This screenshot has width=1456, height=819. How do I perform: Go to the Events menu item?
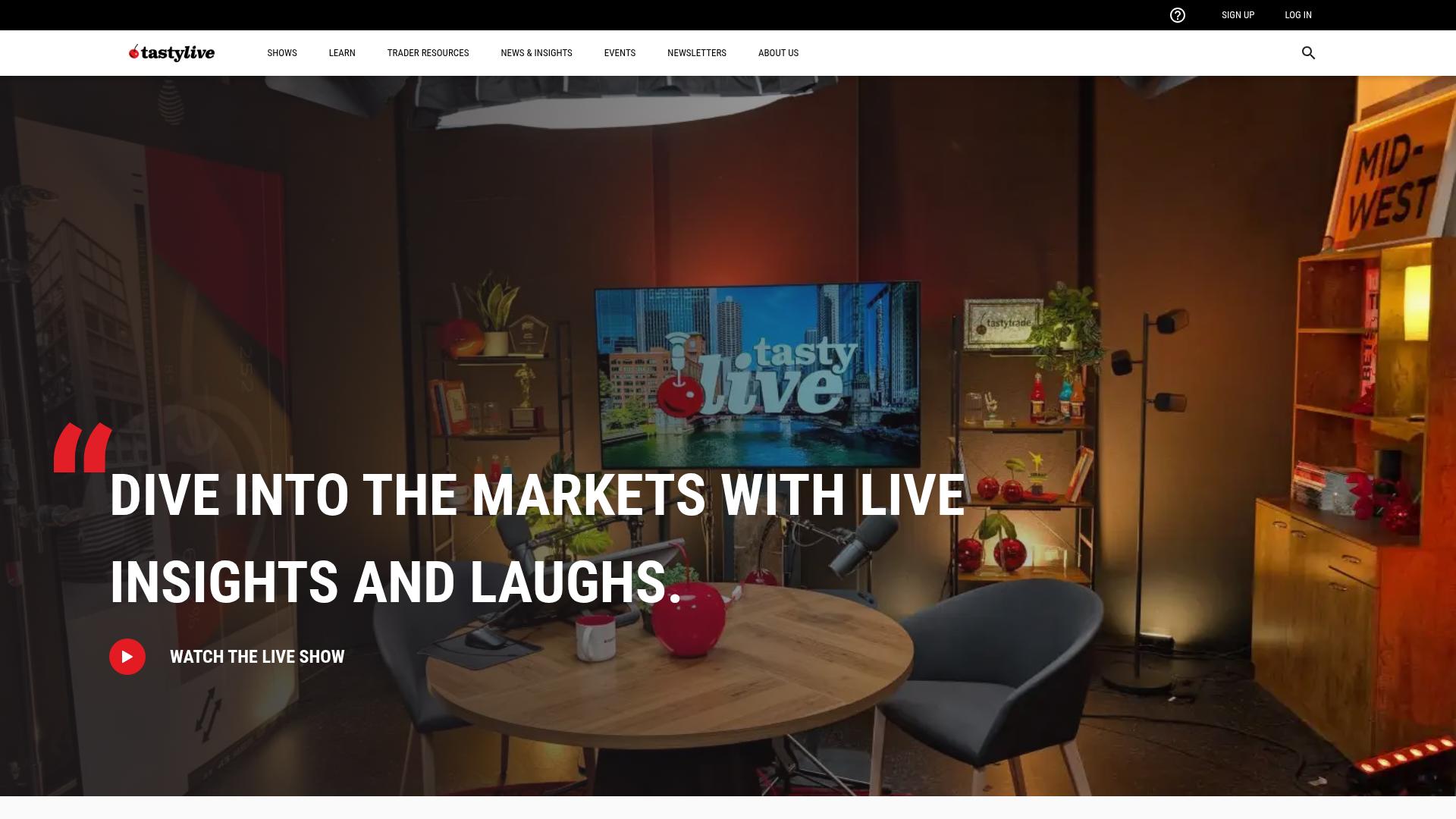tap(620, 53)
